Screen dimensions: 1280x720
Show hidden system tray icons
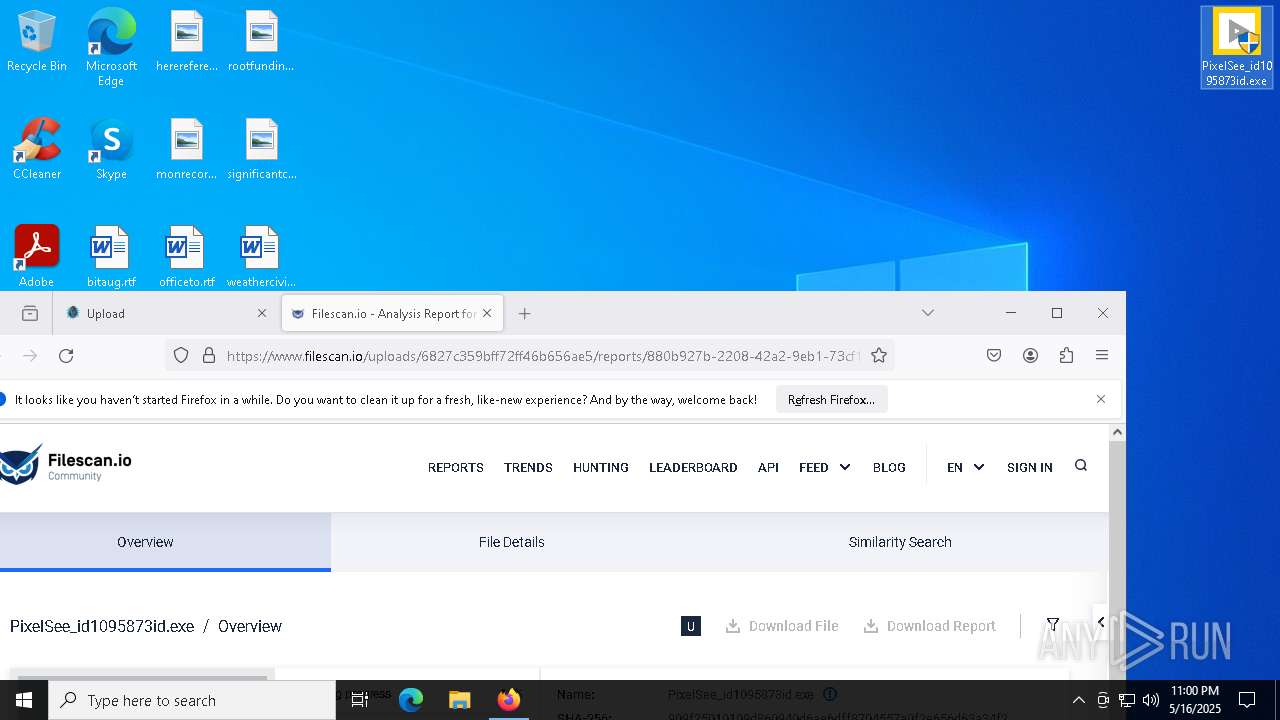[1078, 700]
